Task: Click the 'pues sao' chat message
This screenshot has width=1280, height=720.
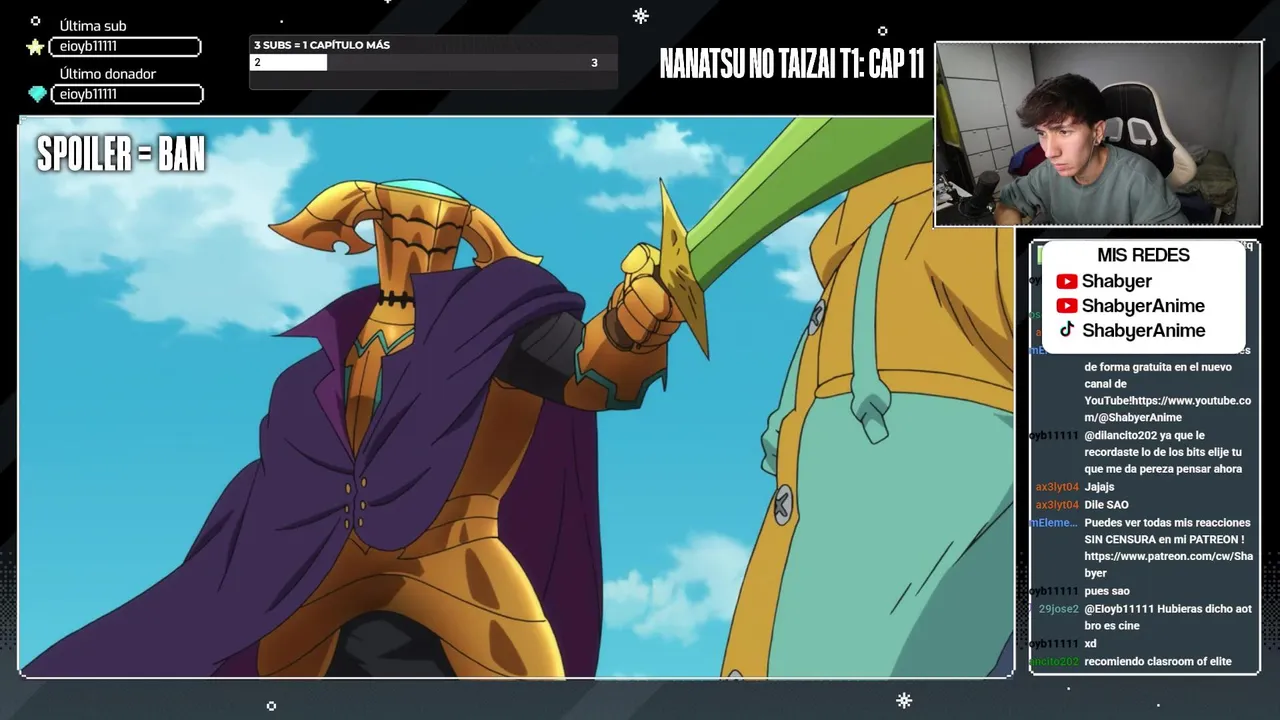Action: (1107, 591)
